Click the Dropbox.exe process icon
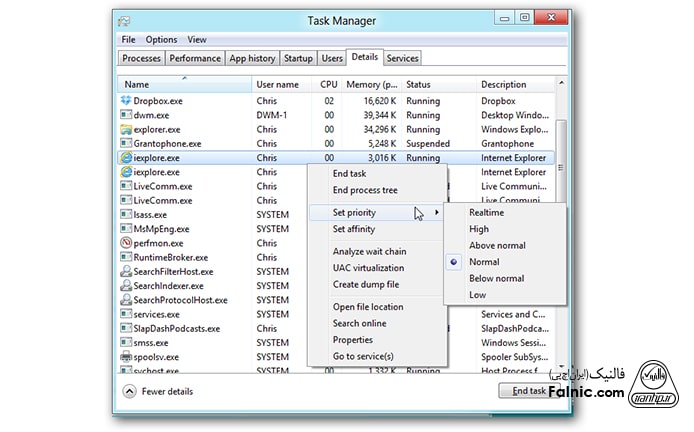 click(126, 101)
